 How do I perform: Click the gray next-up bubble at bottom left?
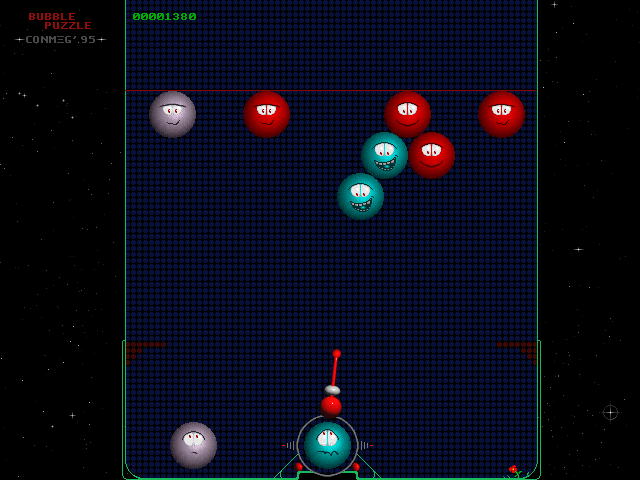(193, 445)
